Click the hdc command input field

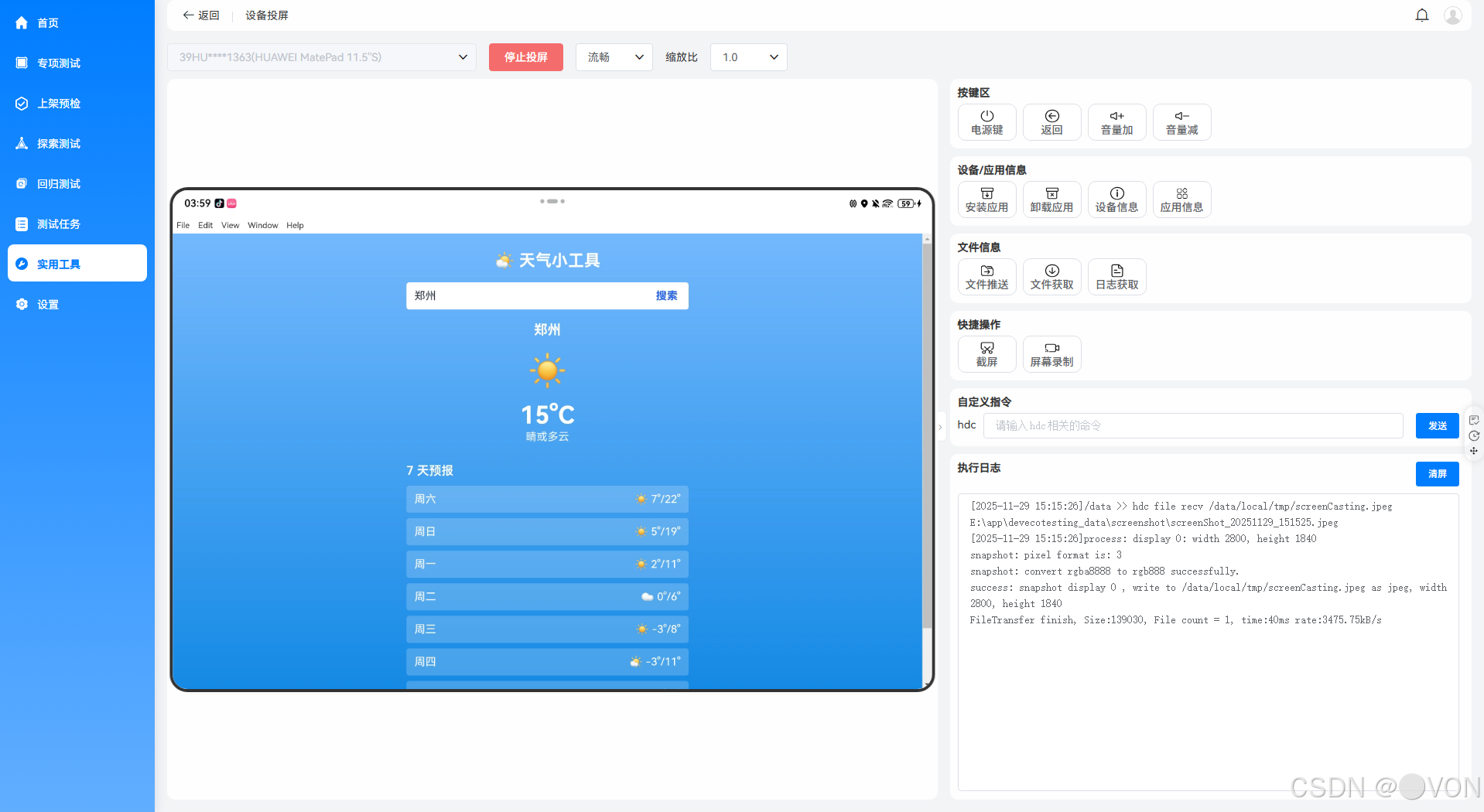point(1192,425)
